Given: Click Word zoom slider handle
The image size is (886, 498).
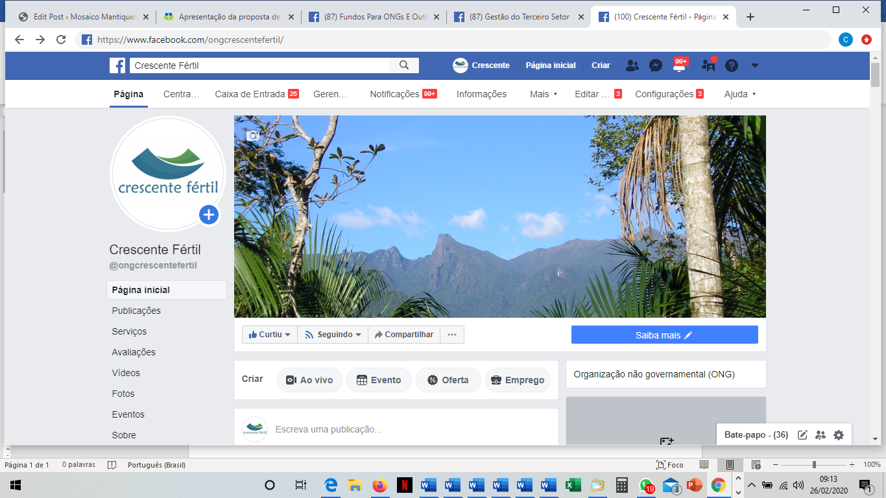Looking at the screenshot, I should pyautogui.click(x=814, y=465).
